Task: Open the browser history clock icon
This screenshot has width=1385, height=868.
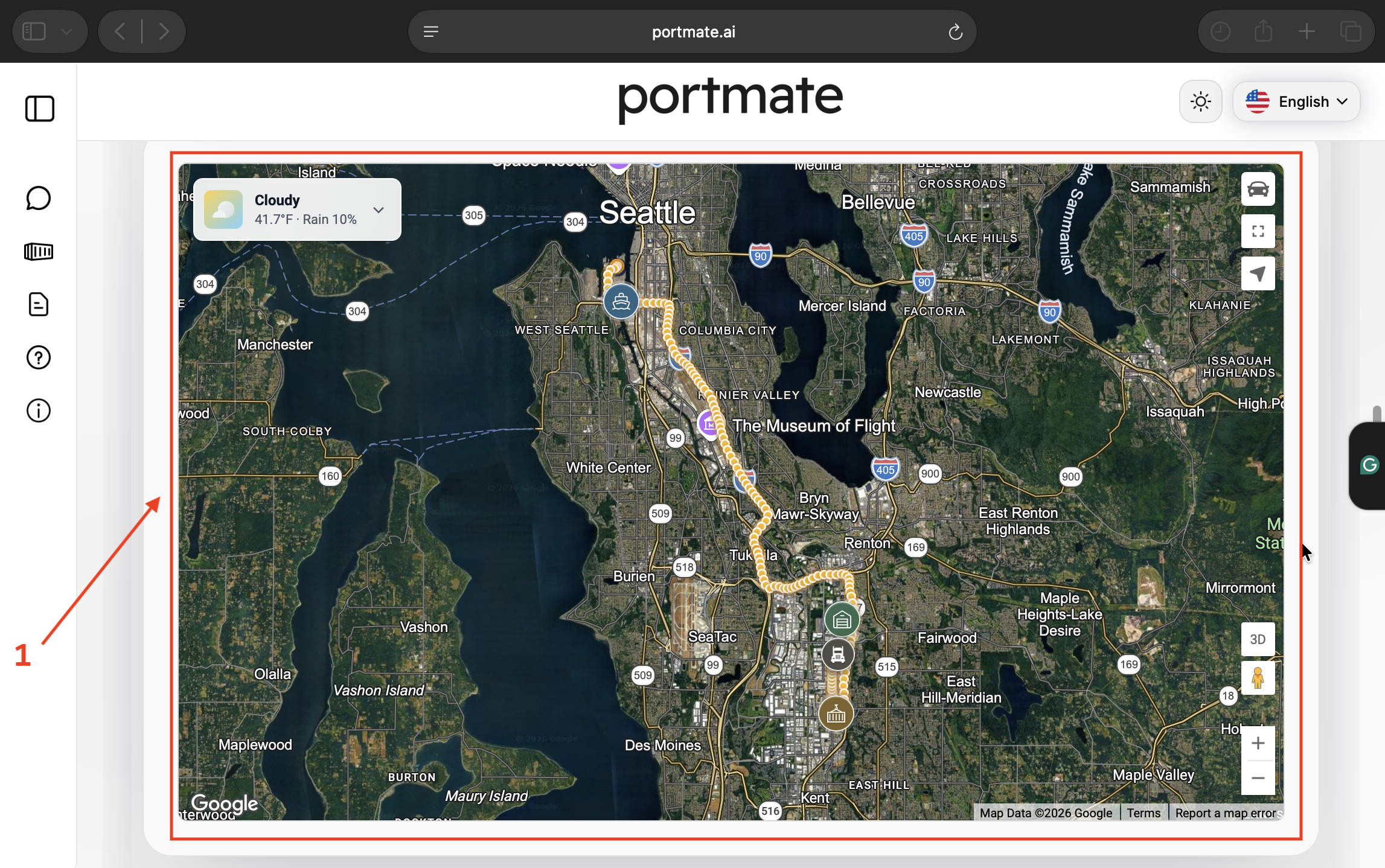Action: [x=1220, y=31]
